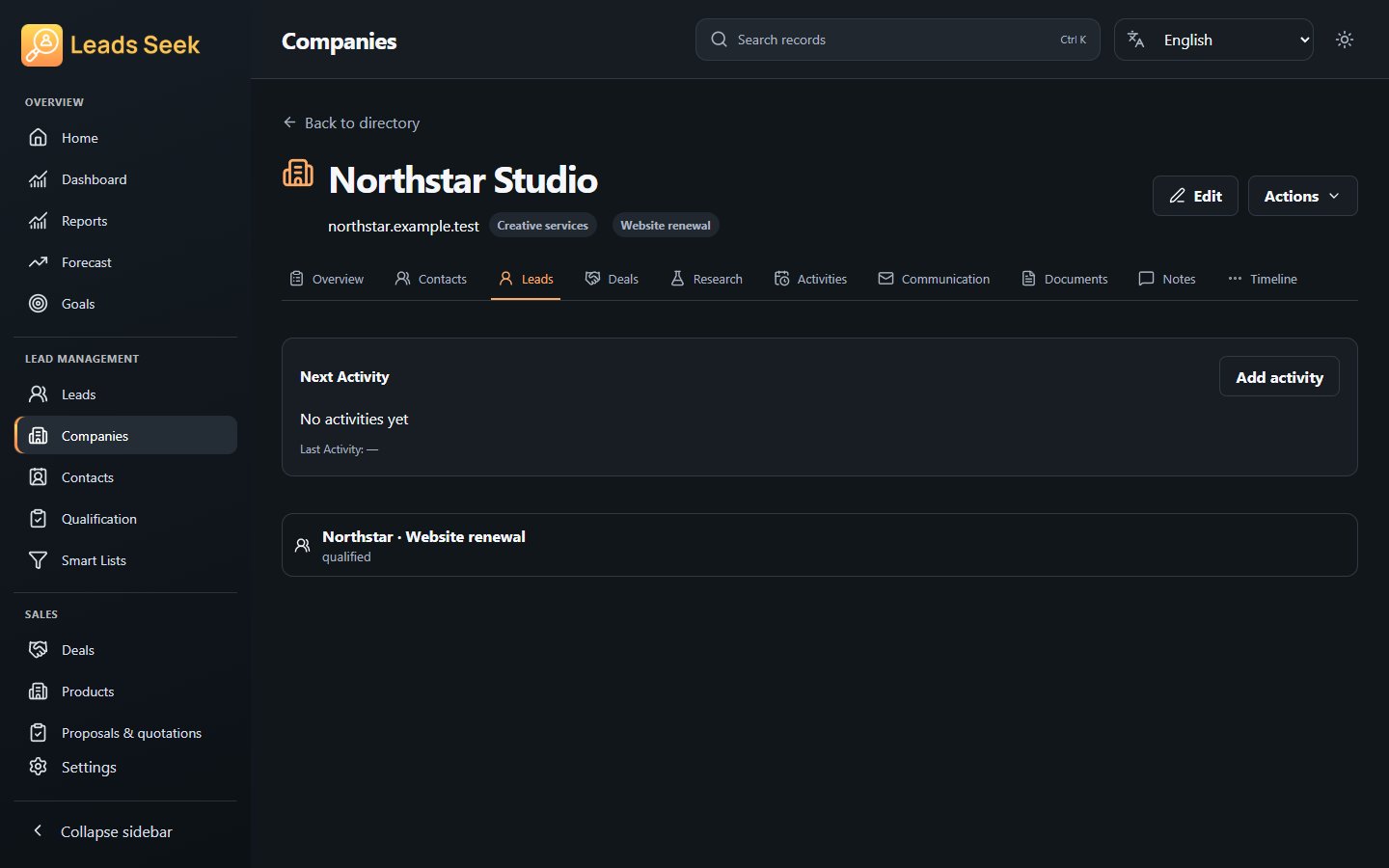1389x868 pixels.
Task: Open the Documents tab
Action: point(1064,279)
